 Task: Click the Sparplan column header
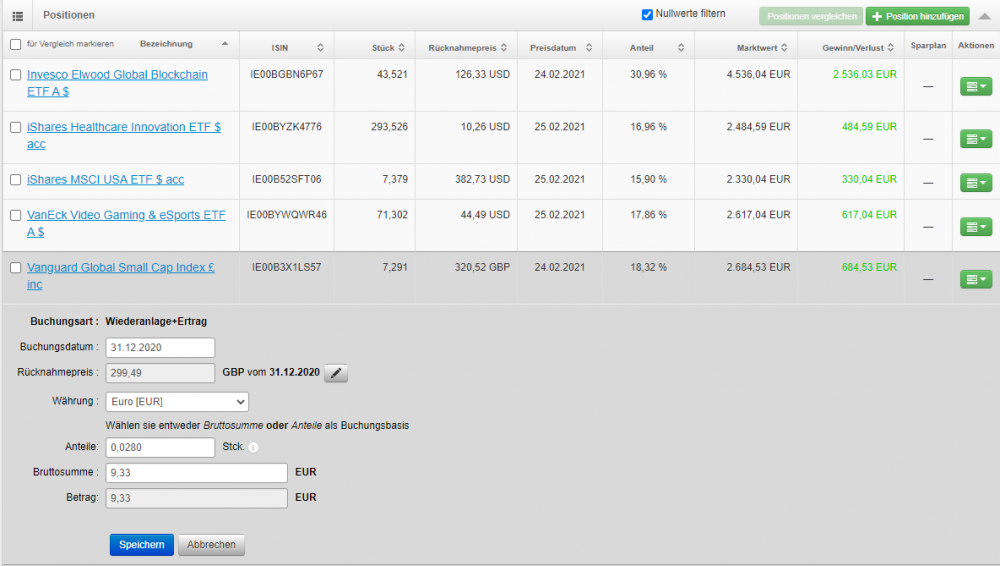coord(929,45)
